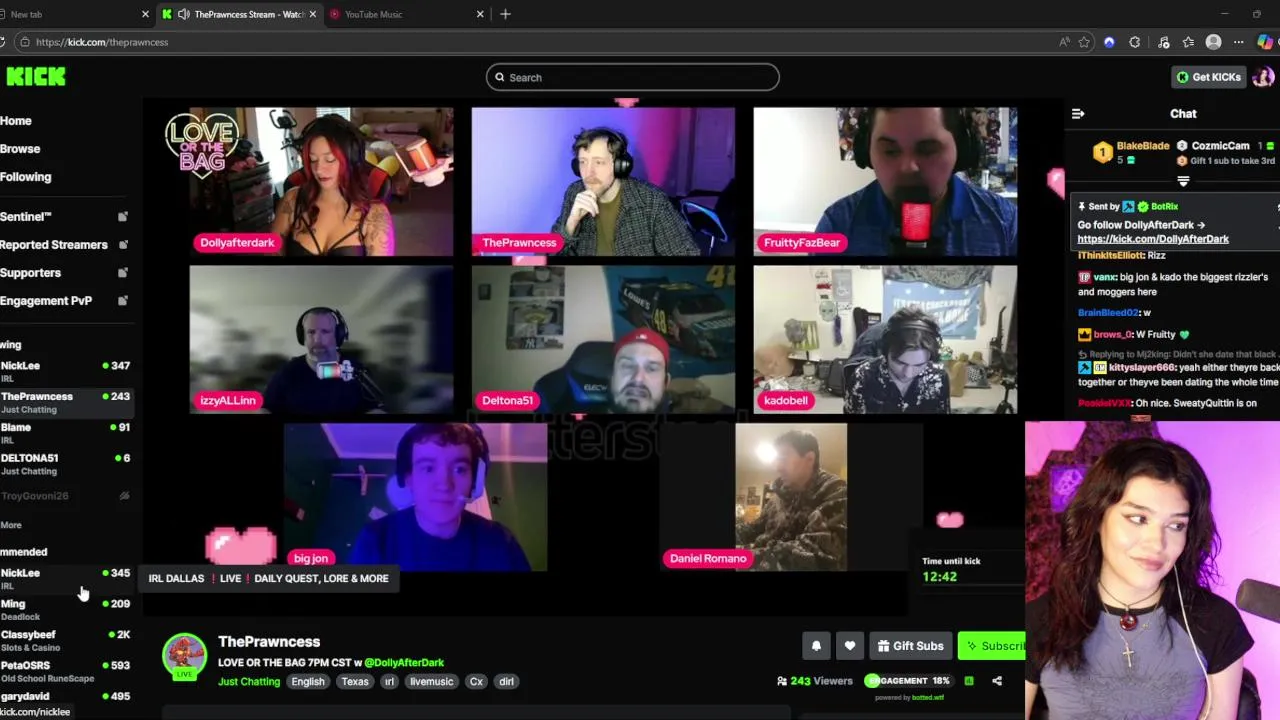Open Sentinel sidebar link

point(26,217)
